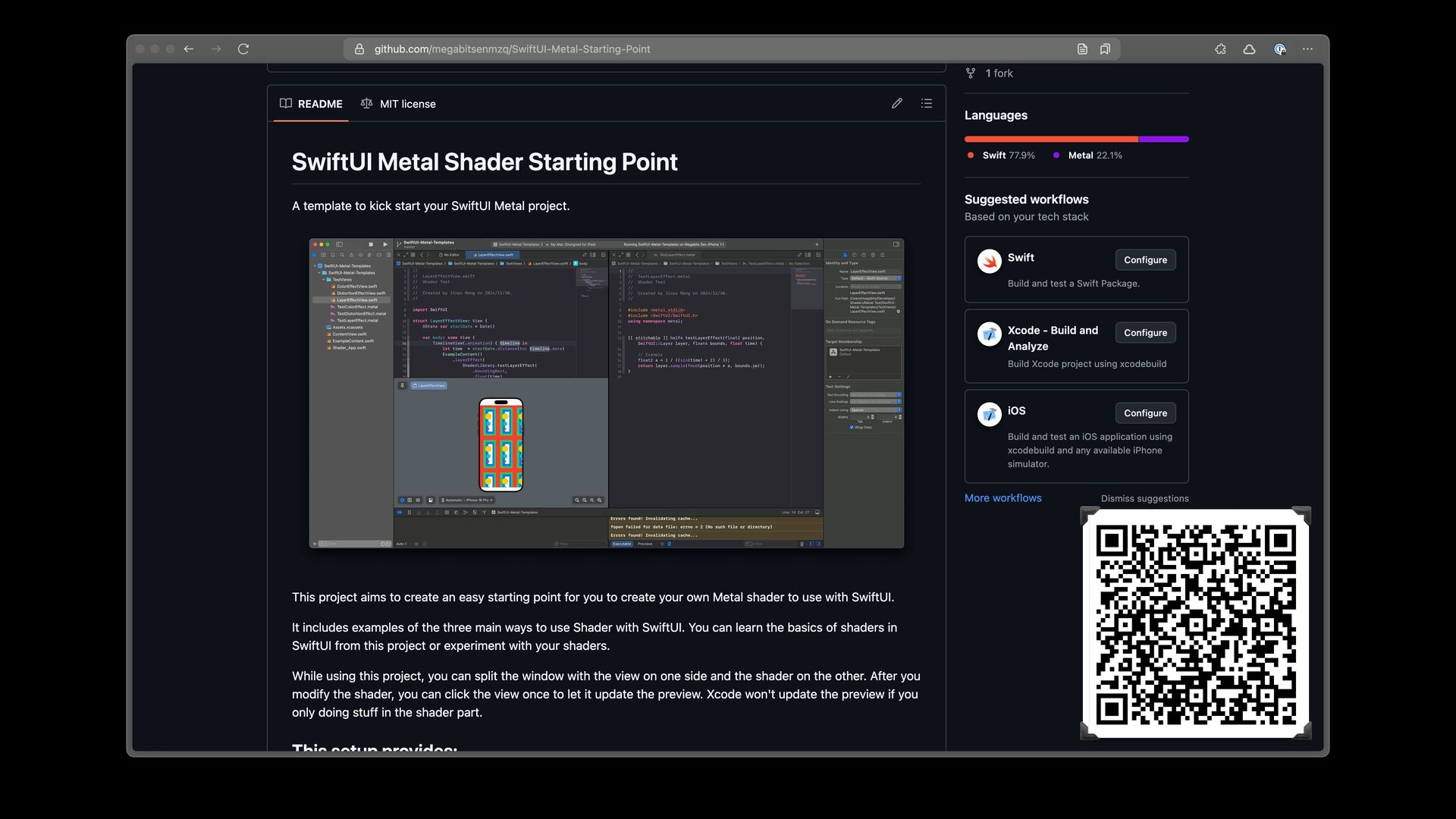Open the More workflows link
1456x819 pixels.
(1003, 498)
